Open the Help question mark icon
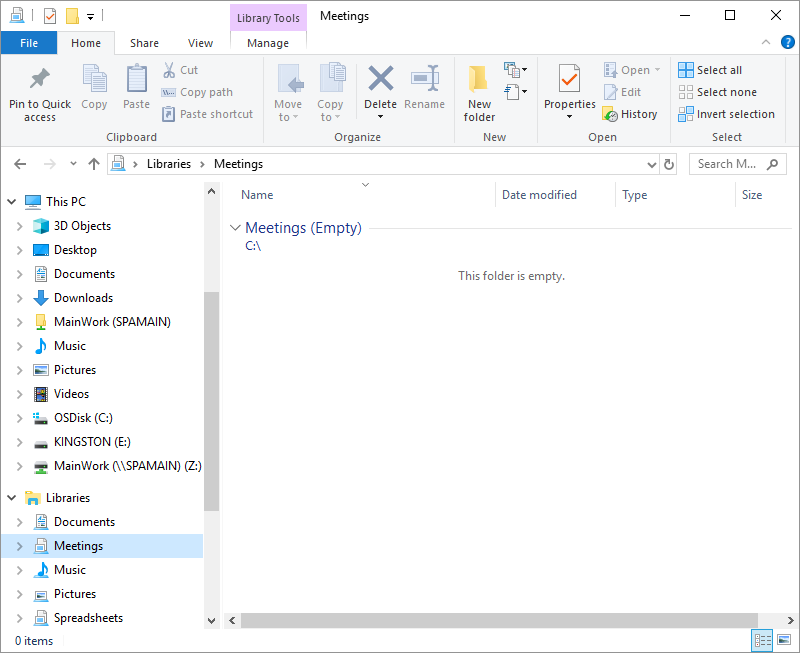 [787, 42]
